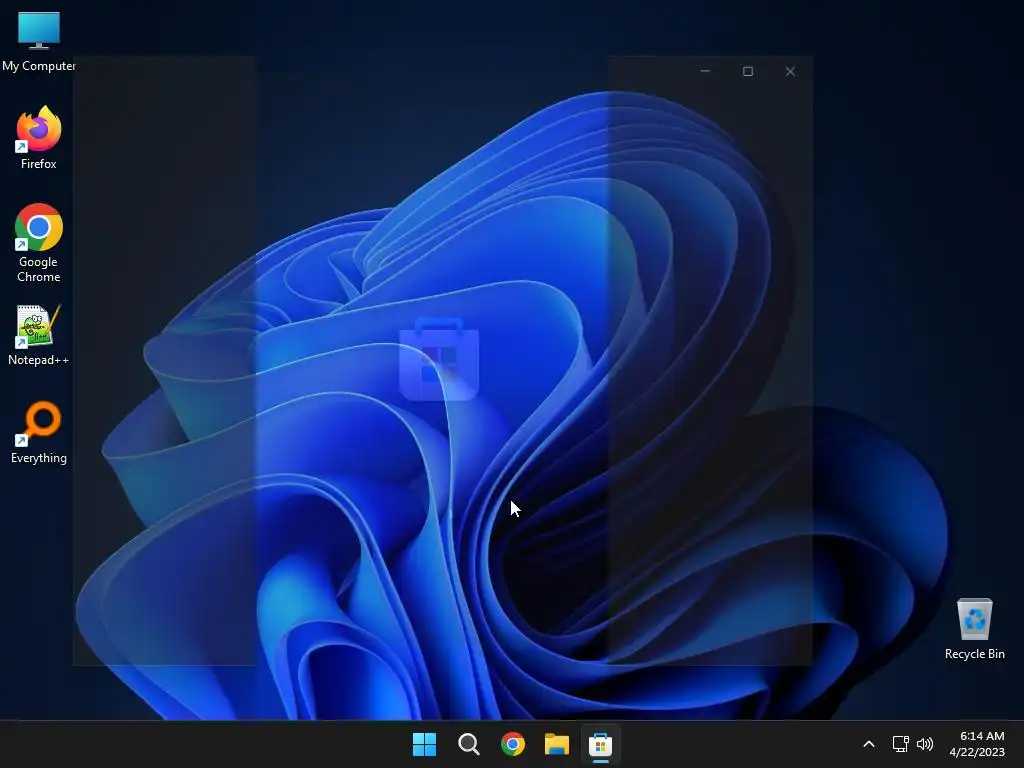Select the Firefox desktop shortcut

pos(39,138)
